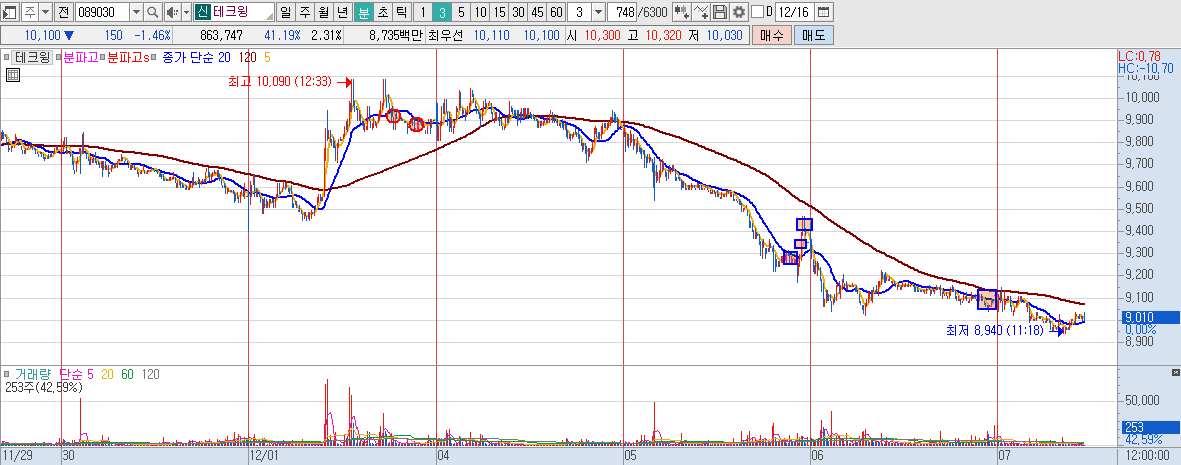Select the minute (분) chart type
Image resolution: width=1181 pixels, height=465 pixels.
(364, 12)
